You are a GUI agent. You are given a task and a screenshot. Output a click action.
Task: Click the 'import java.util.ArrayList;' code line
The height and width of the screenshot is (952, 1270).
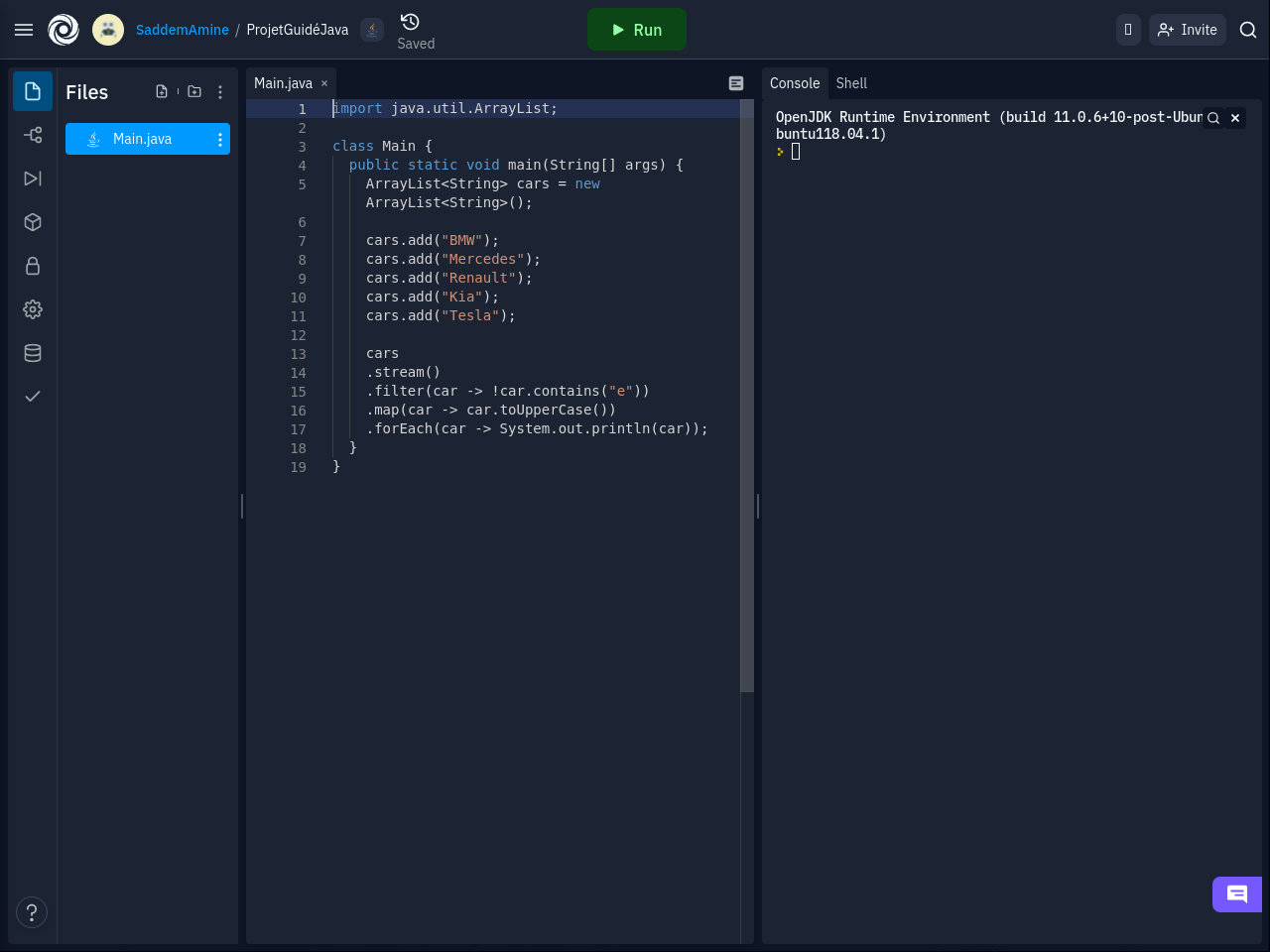pos(445,108)
